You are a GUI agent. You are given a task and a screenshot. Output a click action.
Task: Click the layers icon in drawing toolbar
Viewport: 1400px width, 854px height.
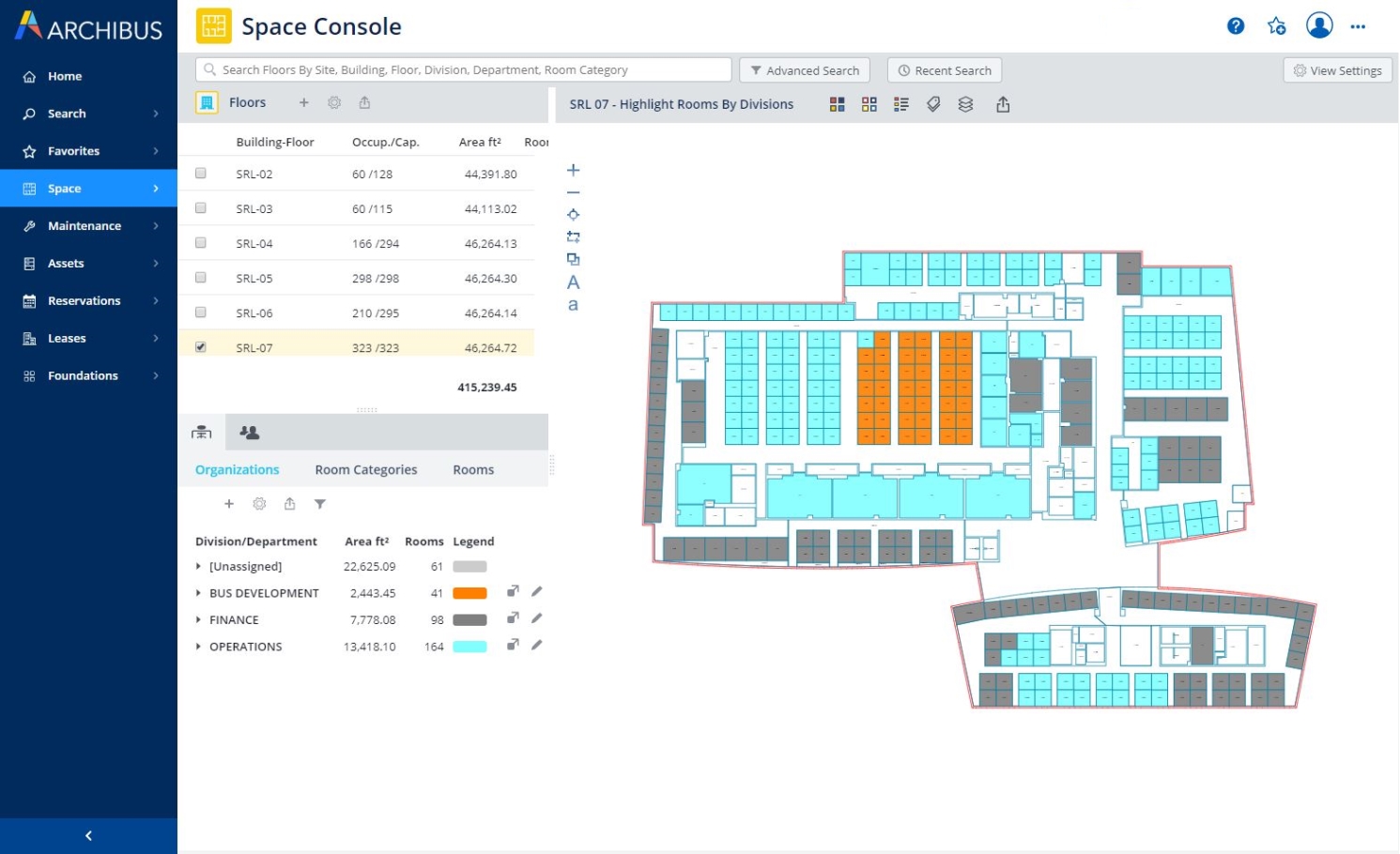[x=965, y=104]
